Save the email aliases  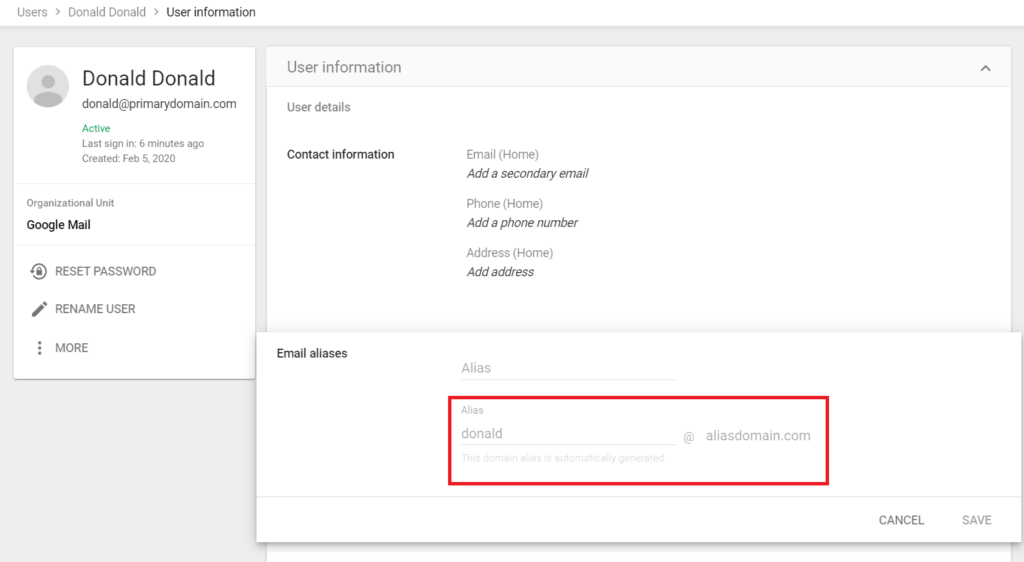click(976, 520)
